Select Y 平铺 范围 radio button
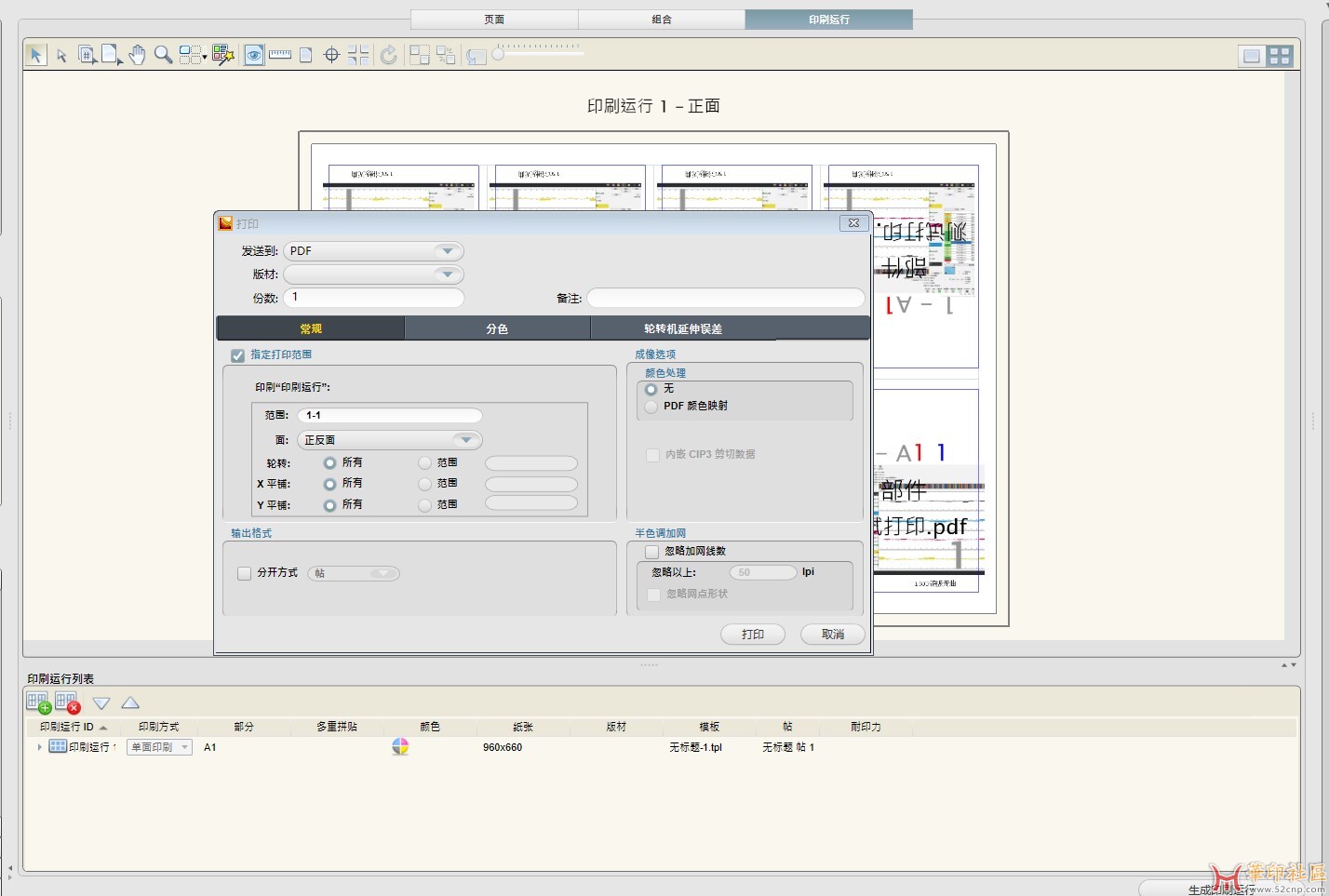The image size is (1329, 896). [424, 505]
